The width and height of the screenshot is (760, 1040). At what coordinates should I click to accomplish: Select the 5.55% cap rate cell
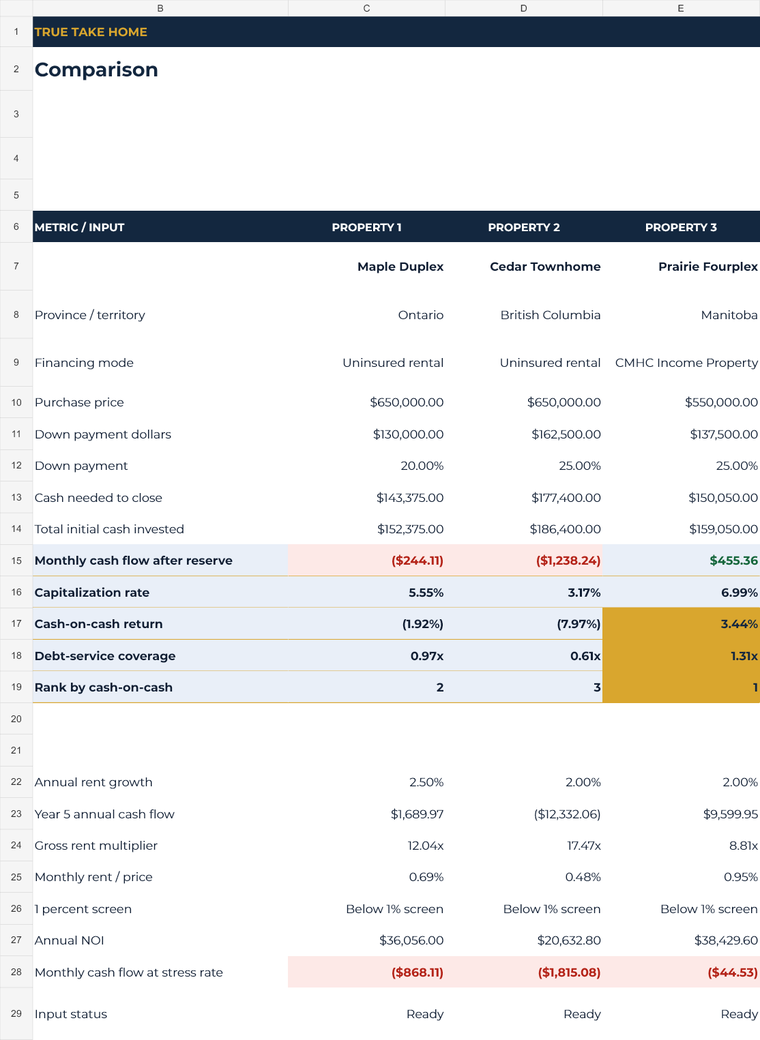[366, 592]
